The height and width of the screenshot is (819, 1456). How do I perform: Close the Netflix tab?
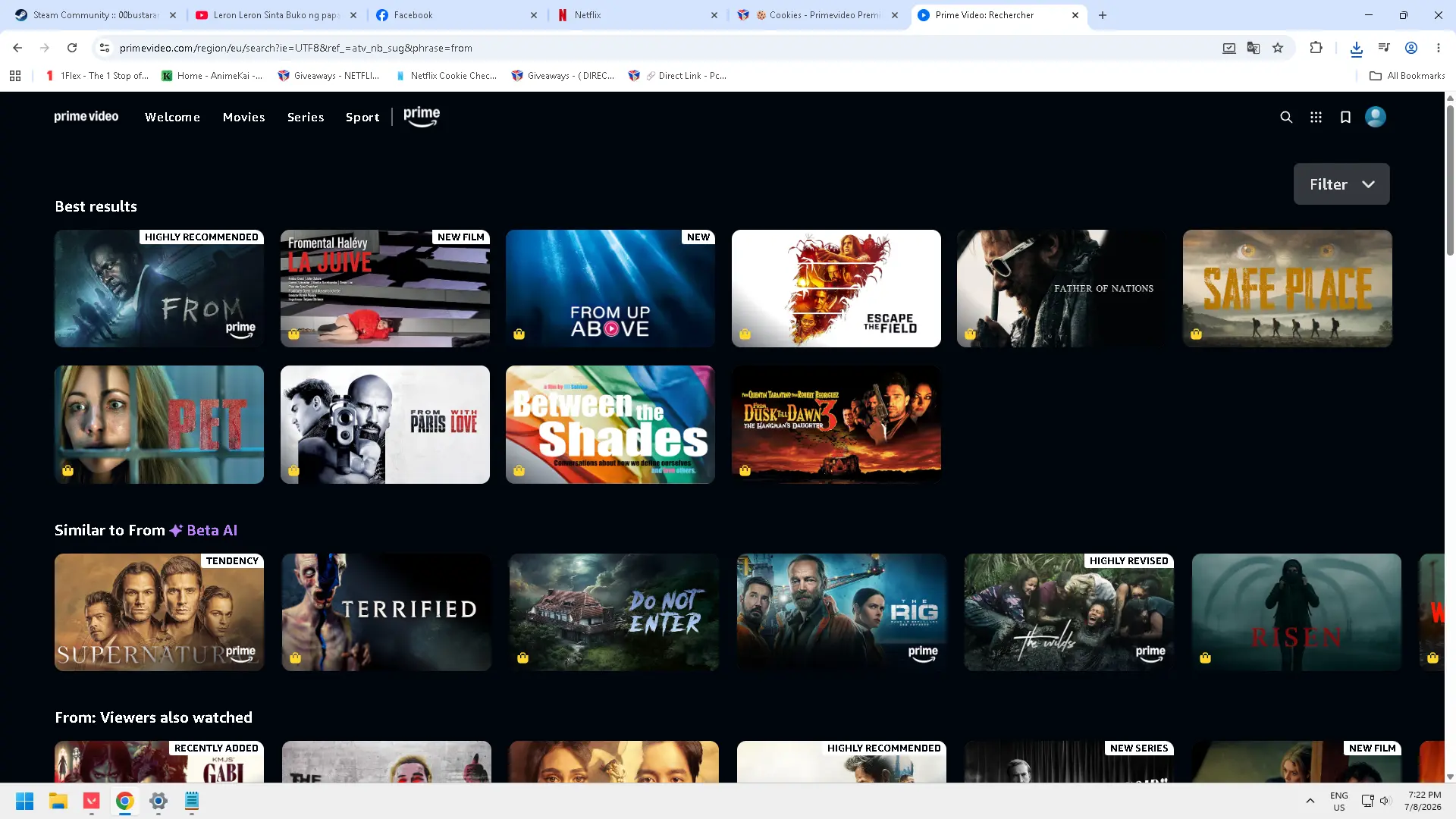click(714, 15)
